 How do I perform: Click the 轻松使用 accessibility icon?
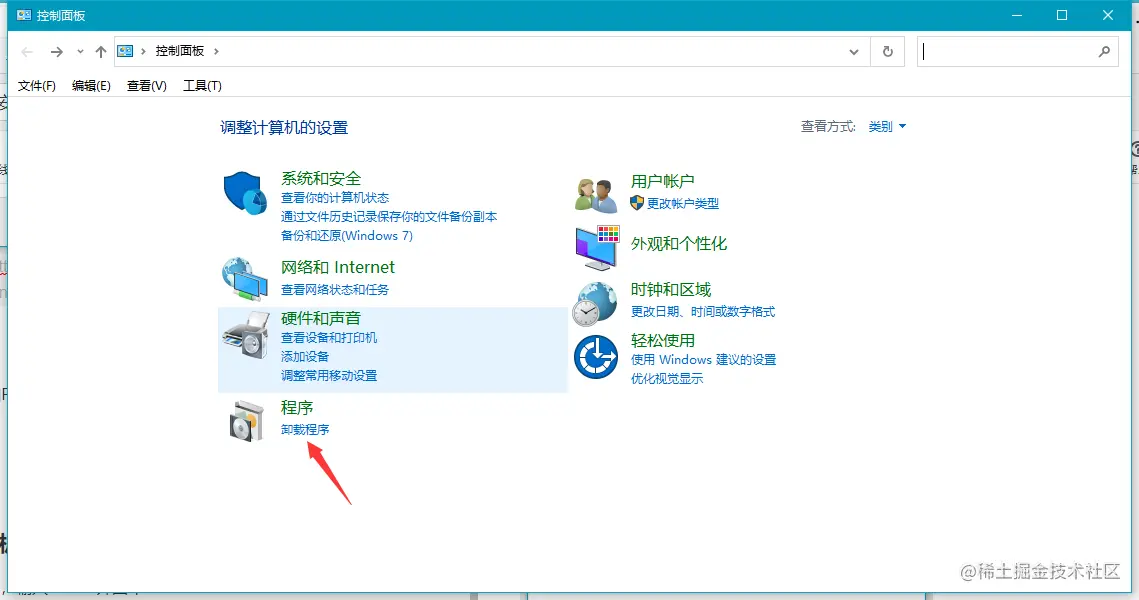595,358
